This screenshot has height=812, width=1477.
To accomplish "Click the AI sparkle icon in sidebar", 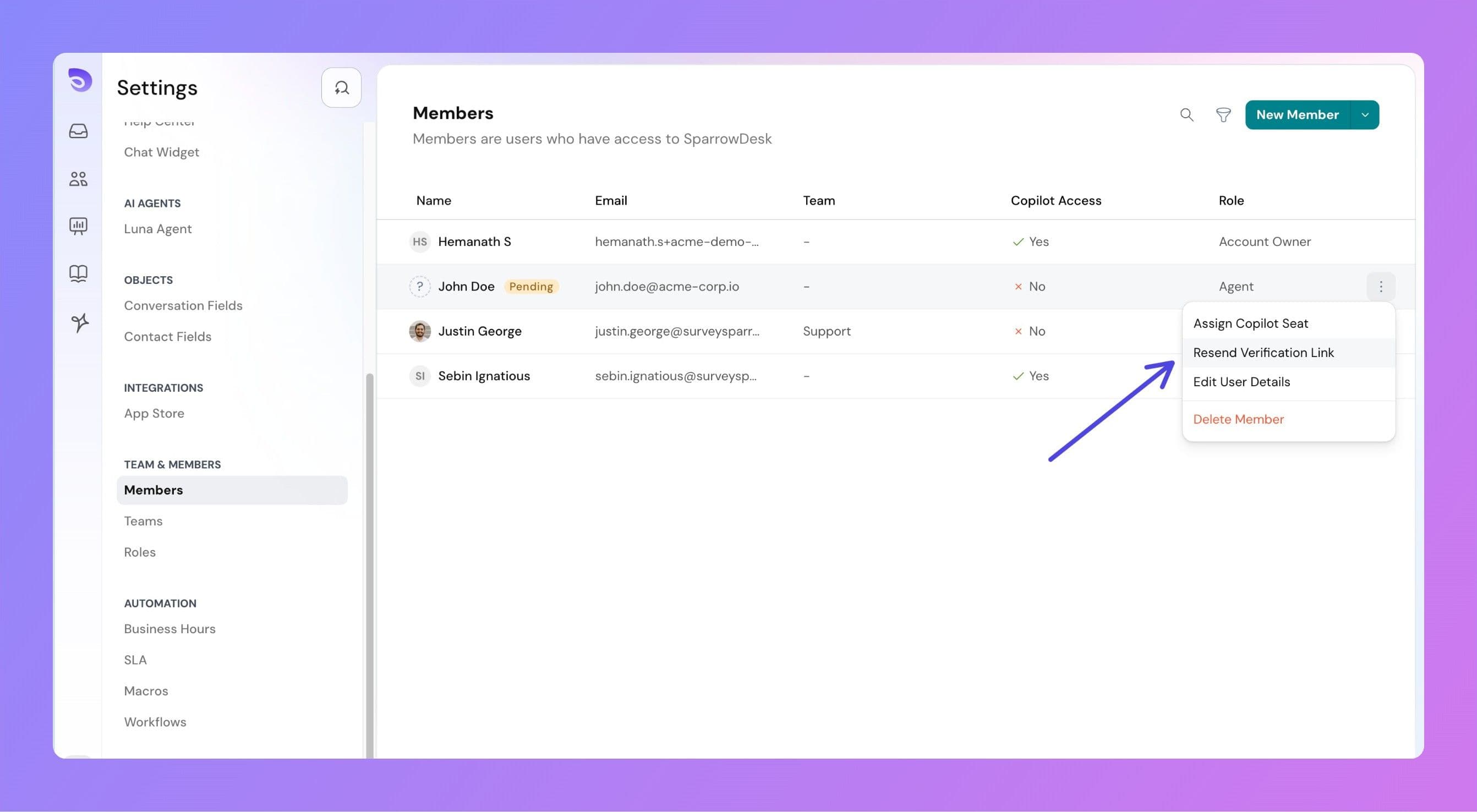I will 80,322.
